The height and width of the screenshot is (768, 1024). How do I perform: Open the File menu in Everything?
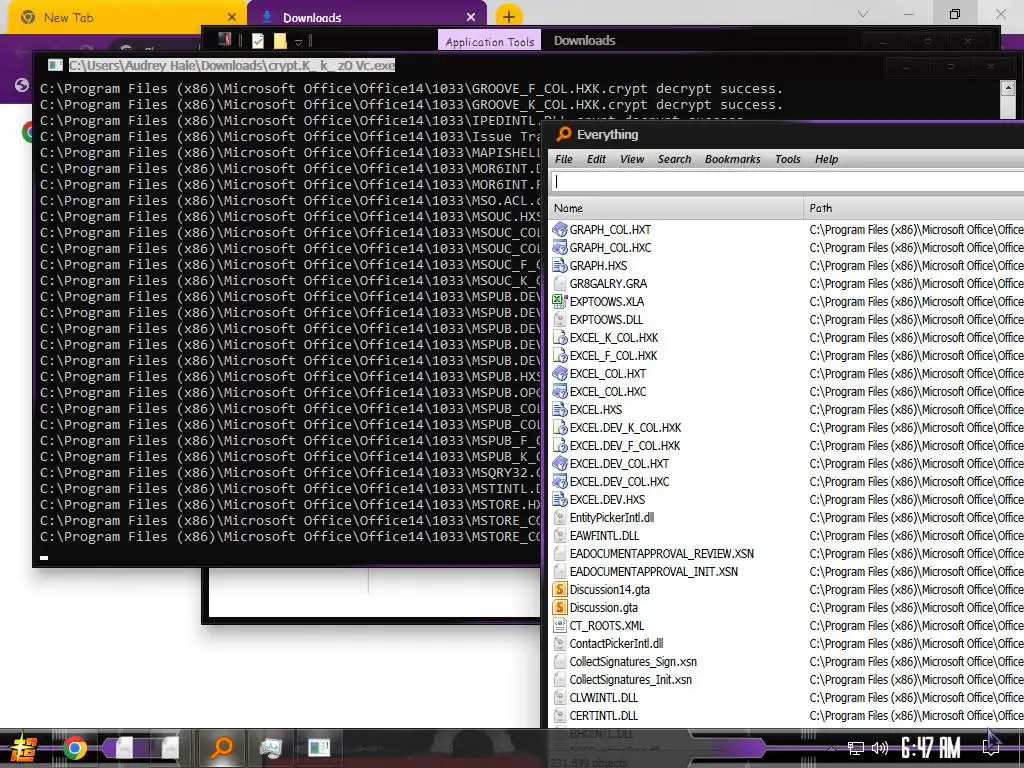click(564, 159)
